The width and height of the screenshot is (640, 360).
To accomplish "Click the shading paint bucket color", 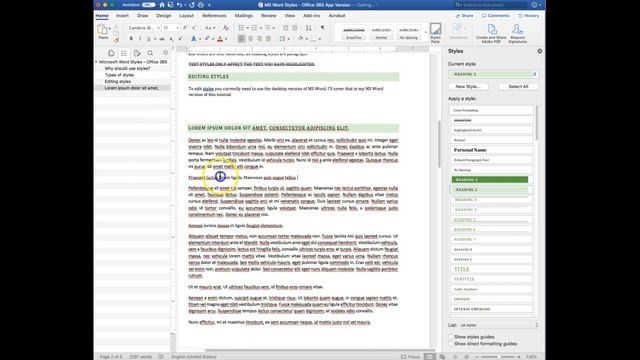I will [x=301, y=39].
